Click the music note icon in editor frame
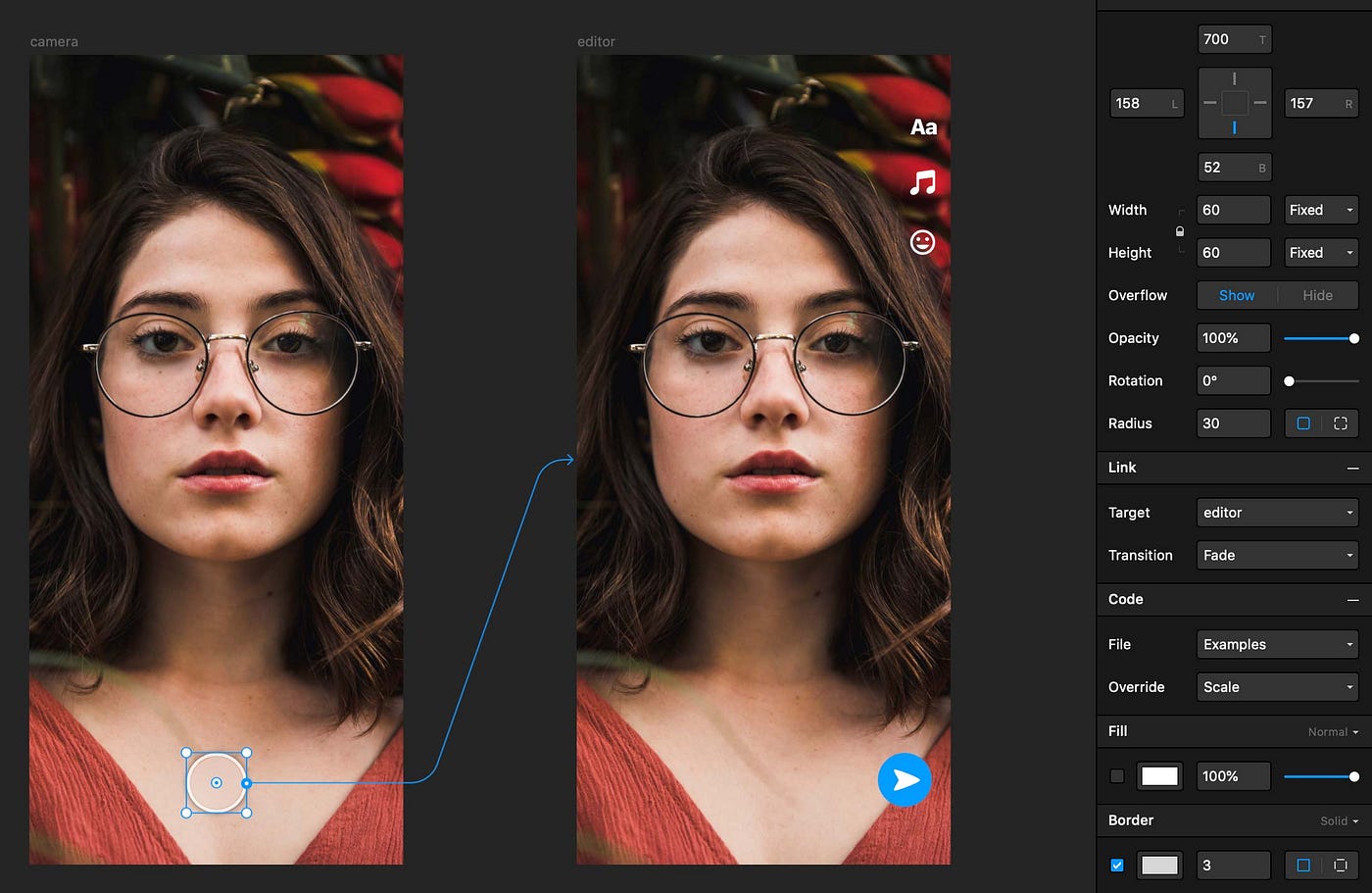The height and width of the screenshot is (893, 1372). tap(922, 182)
